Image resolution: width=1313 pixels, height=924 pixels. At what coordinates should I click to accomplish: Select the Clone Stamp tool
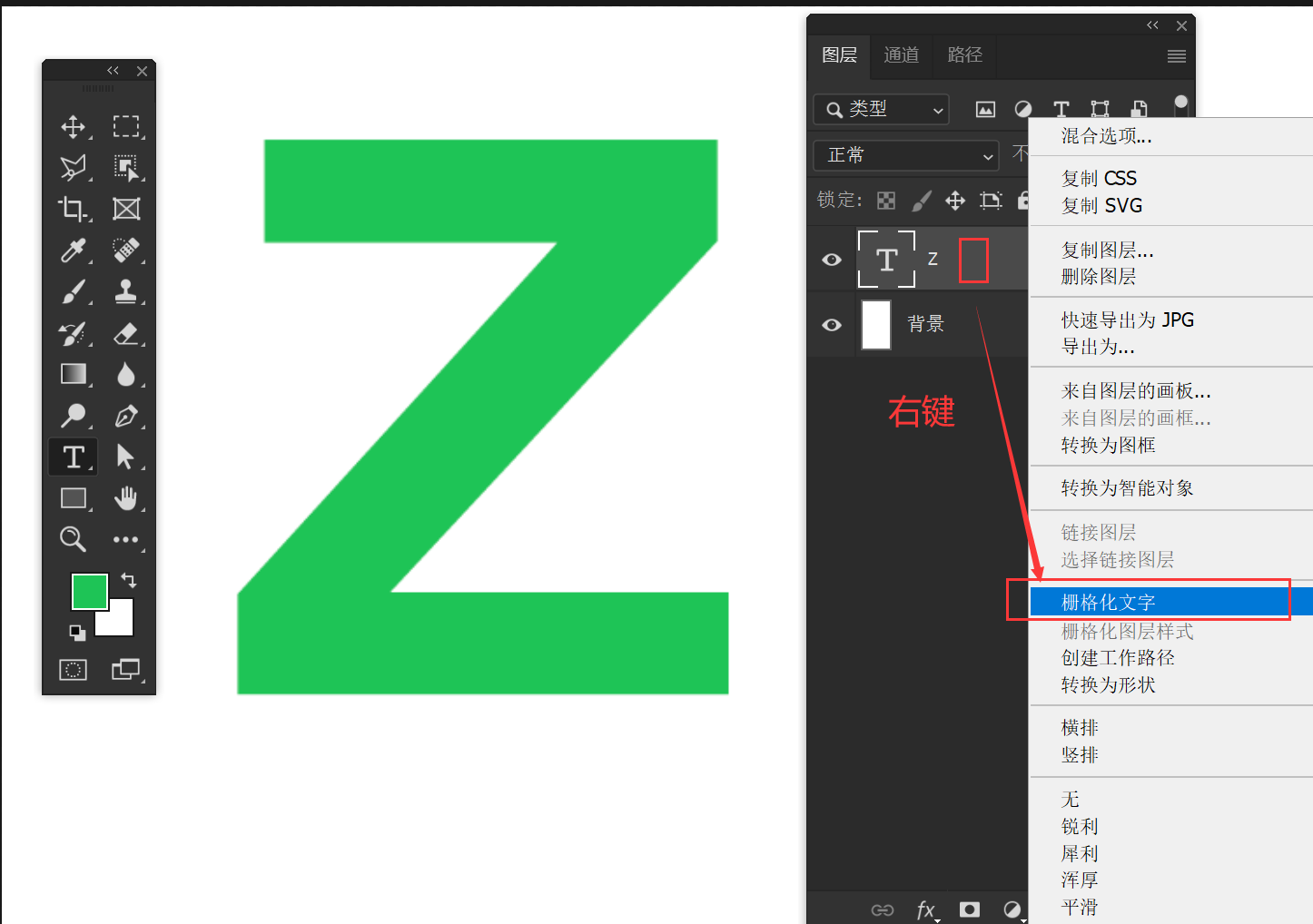pyautogui.click(x=126, y=291)
